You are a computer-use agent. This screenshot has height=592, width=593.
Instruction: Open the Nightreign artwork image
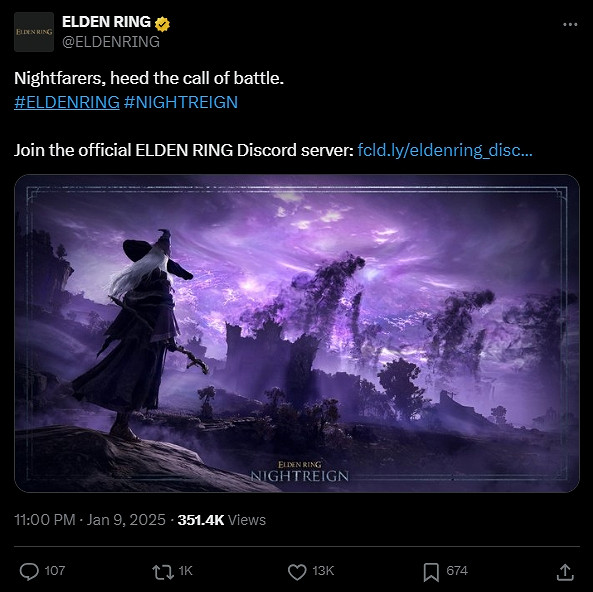tap(297, 333)
